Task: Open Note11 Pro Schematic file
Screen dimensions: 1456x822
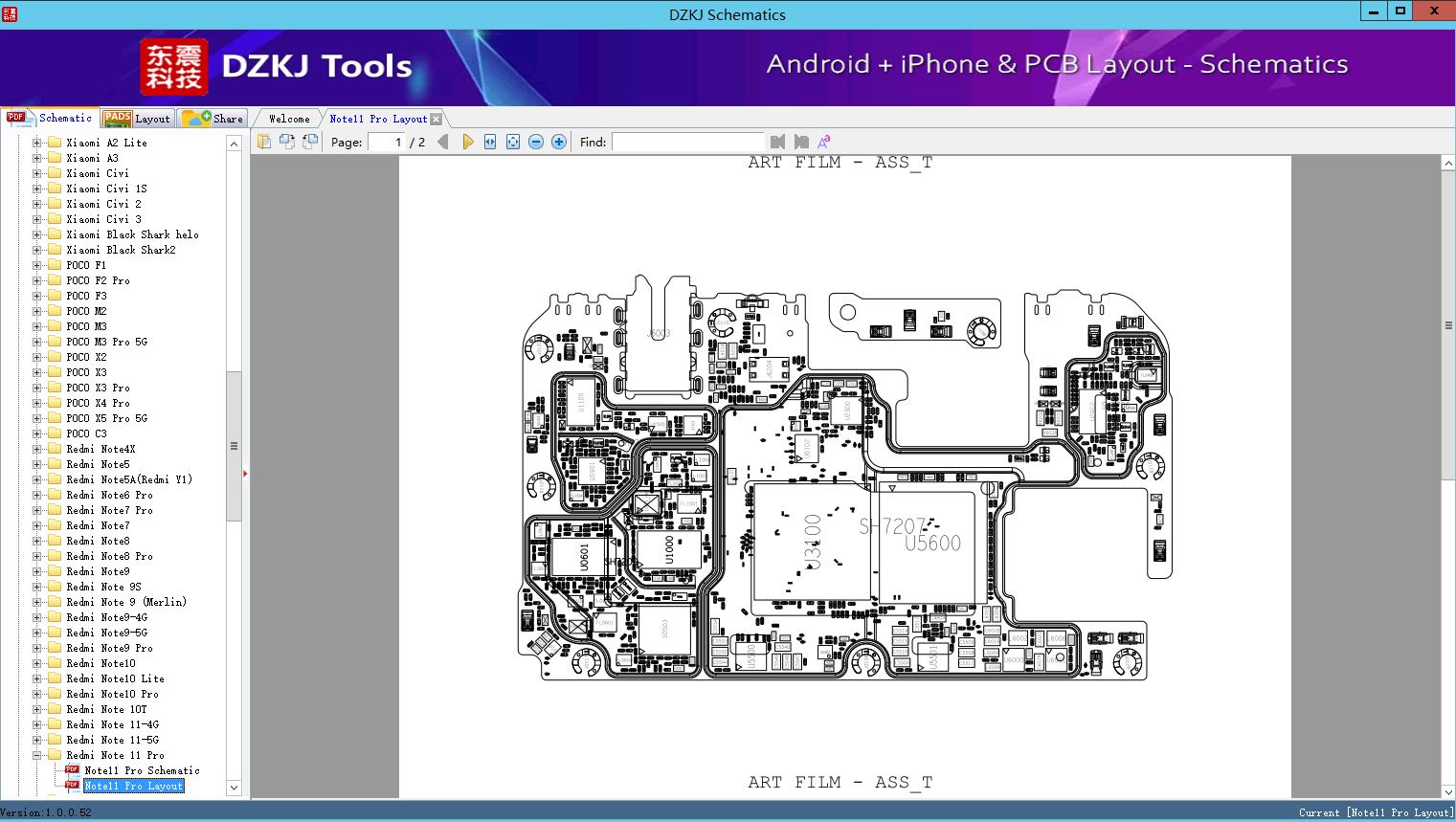Action: (x=143, y=770)
